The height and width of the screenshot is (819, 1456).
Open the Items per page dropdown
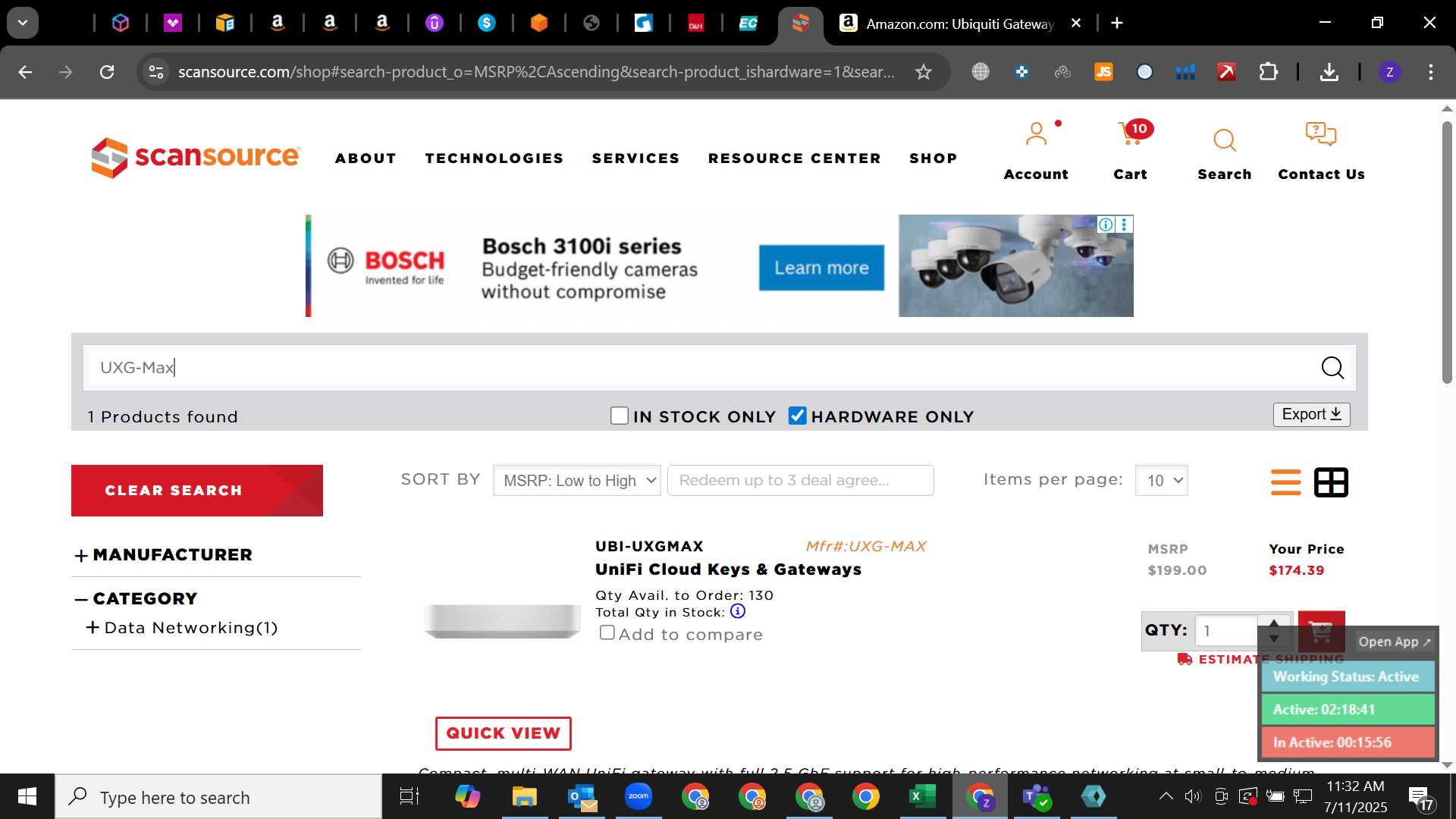[1162, 481]
